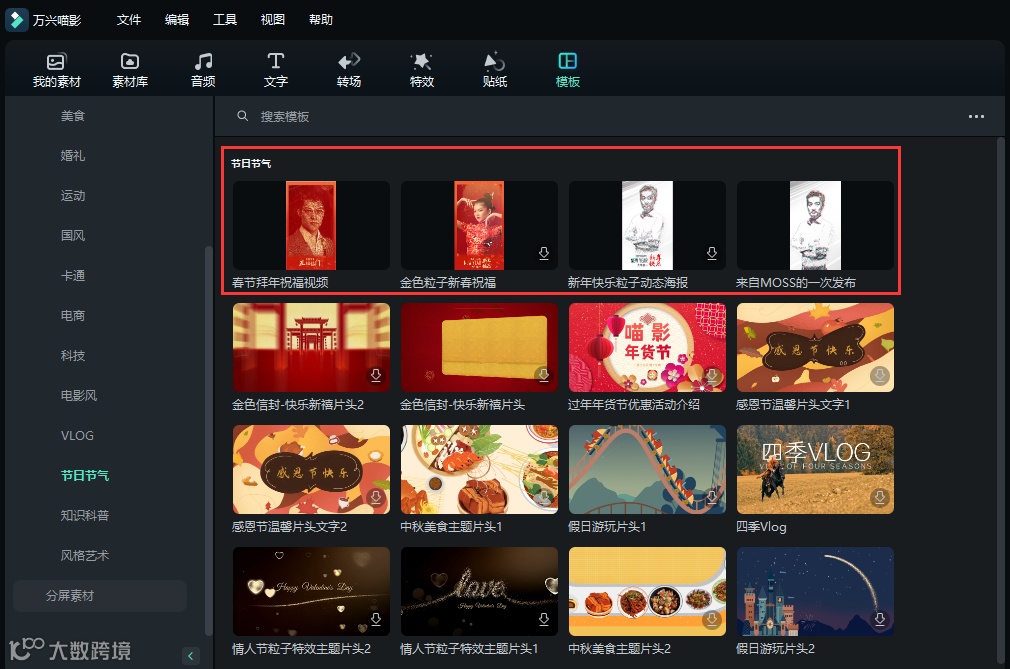
Task: Open the more options ... menu
Action: click(x=976, y=116)
